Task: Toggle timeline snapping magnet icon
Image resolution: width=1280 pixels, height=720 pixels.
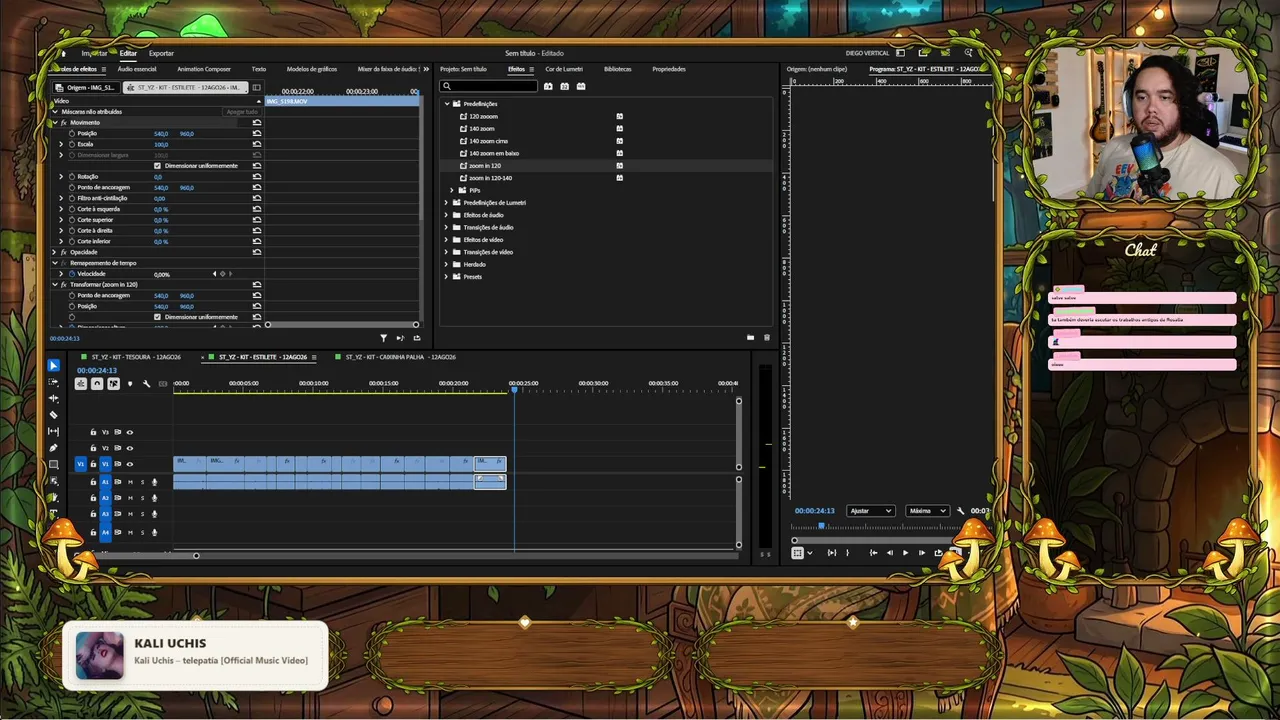Action: tap(97, 384)
